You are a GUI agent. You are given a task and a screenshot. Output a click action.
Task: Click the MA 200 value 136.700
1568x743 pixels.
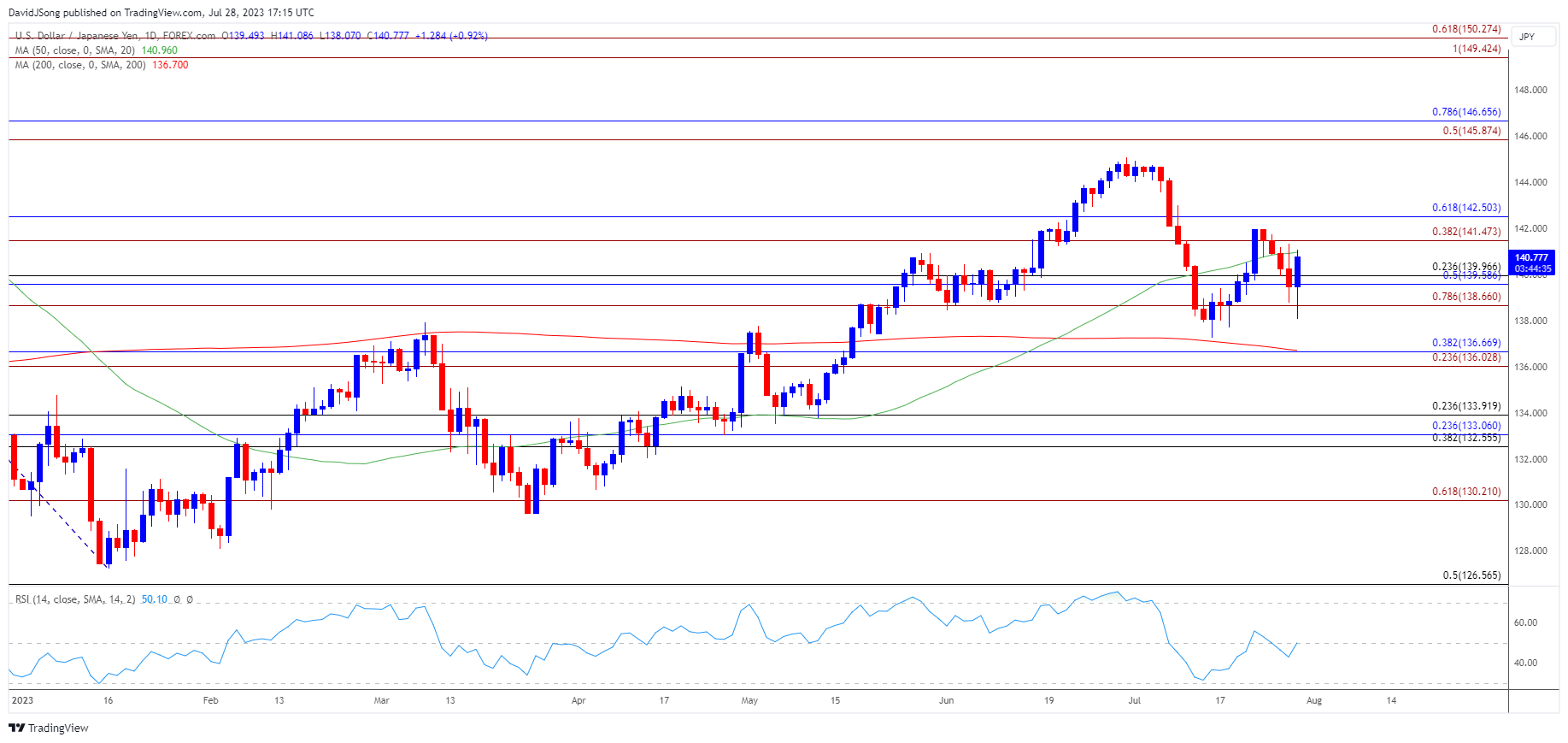pos(170,65)
